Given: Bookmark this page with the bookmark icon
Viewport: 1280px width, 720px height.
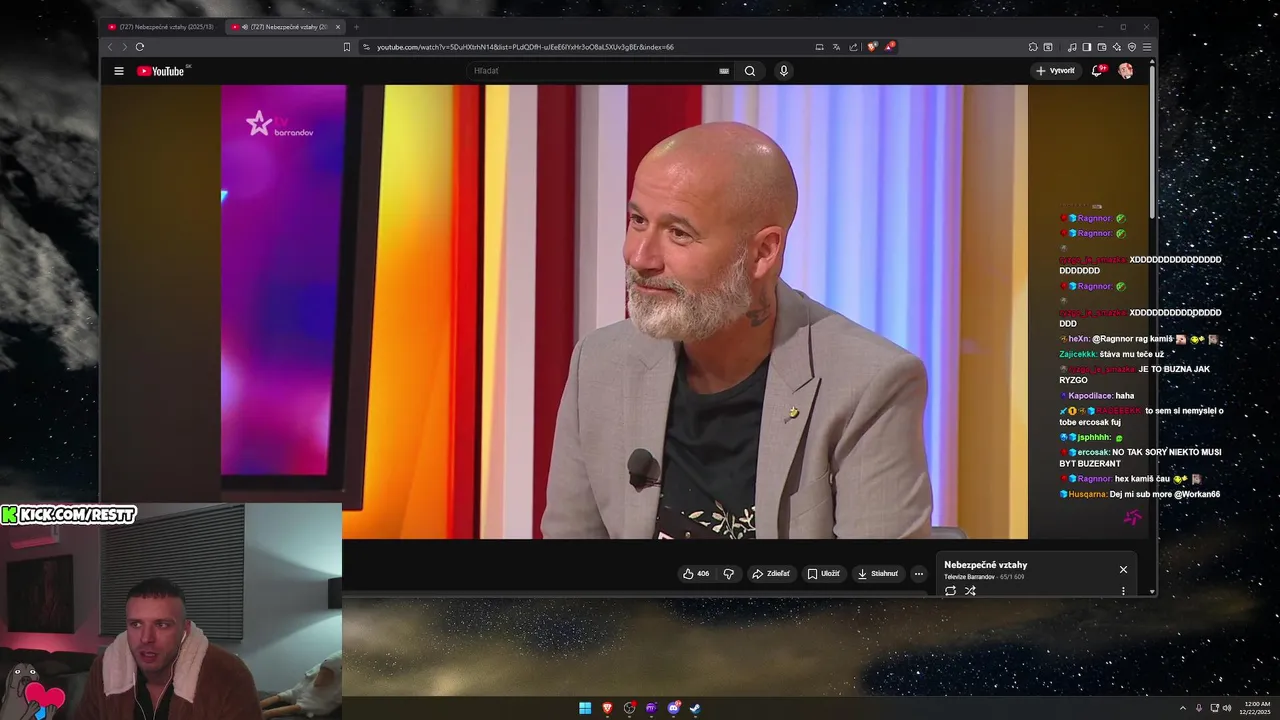Looking at the screenshot, I should [347, 47].
